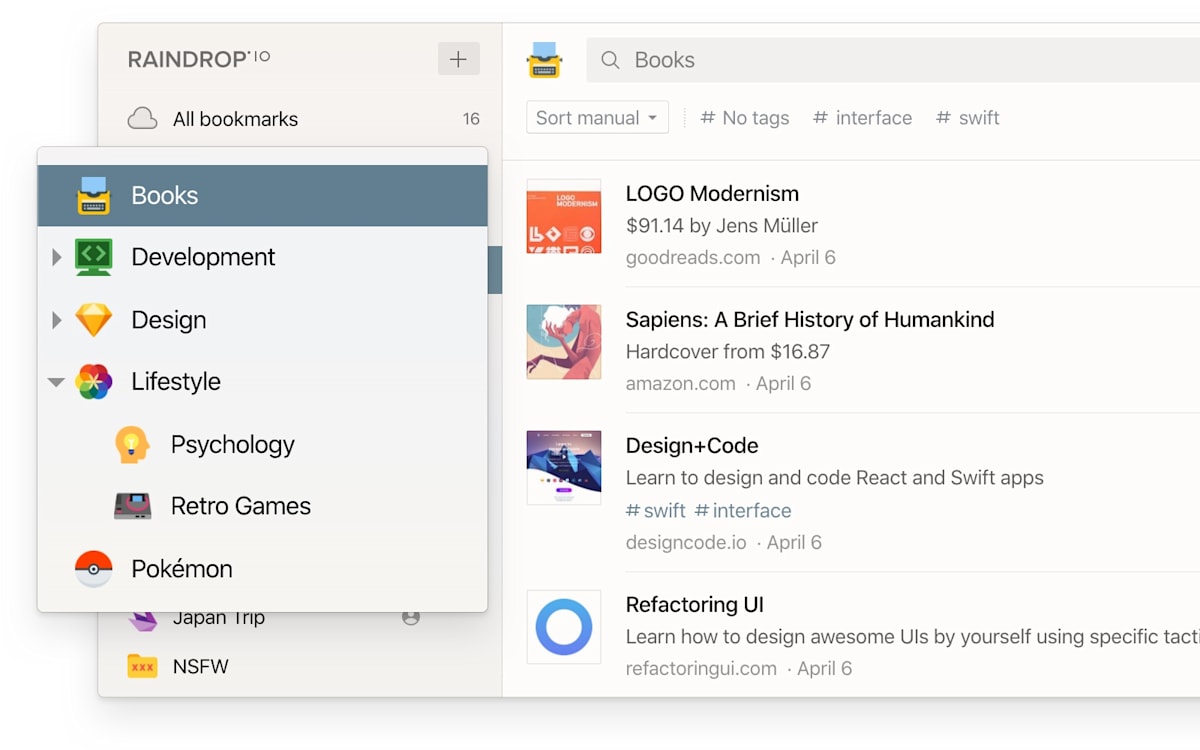The width and height of the screenshot is (1200, 750).
Task: Open the Sort manual dropdown
Action: pyautogui.click(x=597, y=118)
